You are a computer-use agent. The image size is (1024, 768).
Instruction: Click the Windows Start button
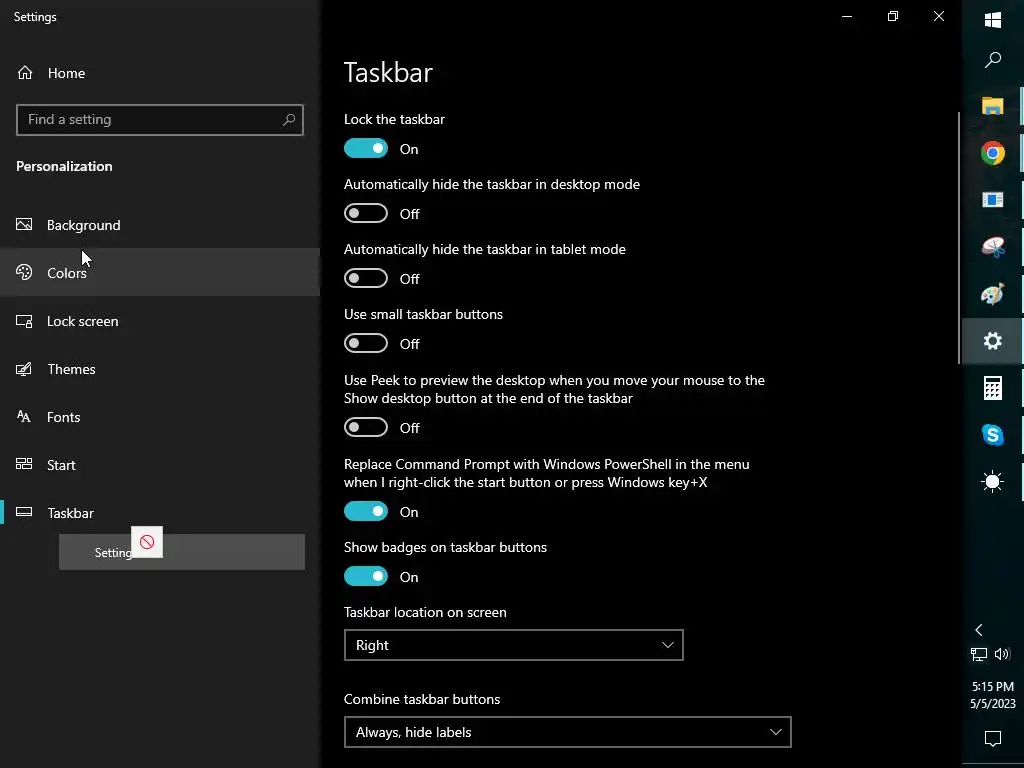(992, 20)
